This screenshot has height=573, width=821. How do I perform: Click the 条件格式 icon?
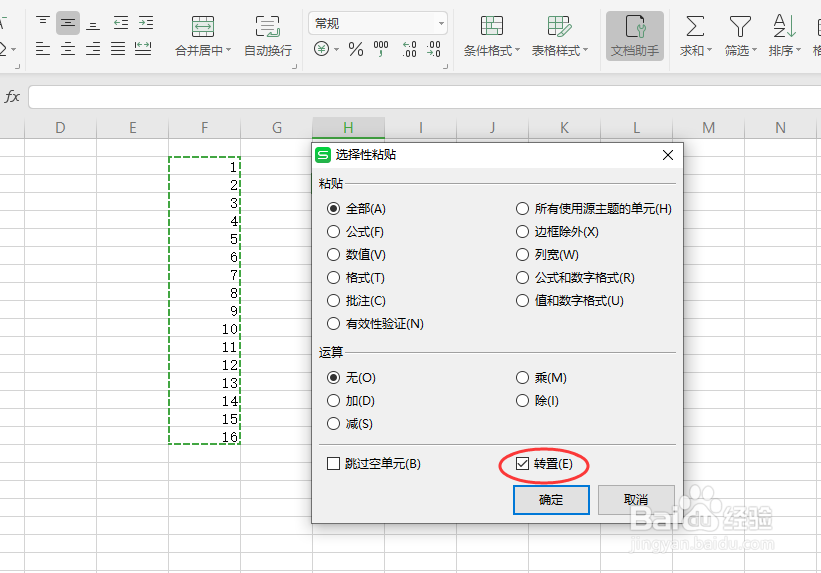(492, 26)
